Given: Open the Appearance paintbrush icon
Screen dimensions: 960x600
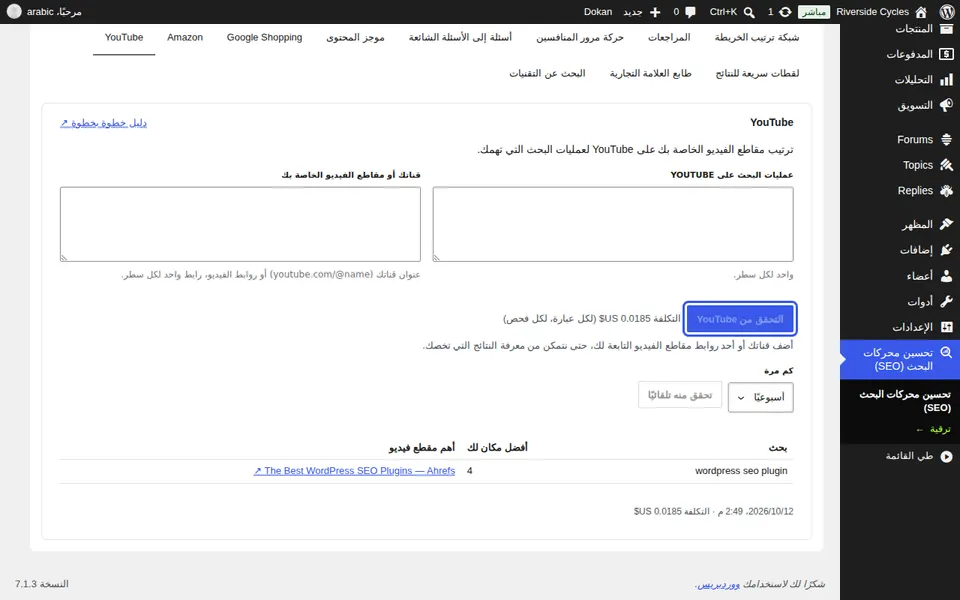Looking at the screenshot, I should pyautogui.click(x=947, y=224).
